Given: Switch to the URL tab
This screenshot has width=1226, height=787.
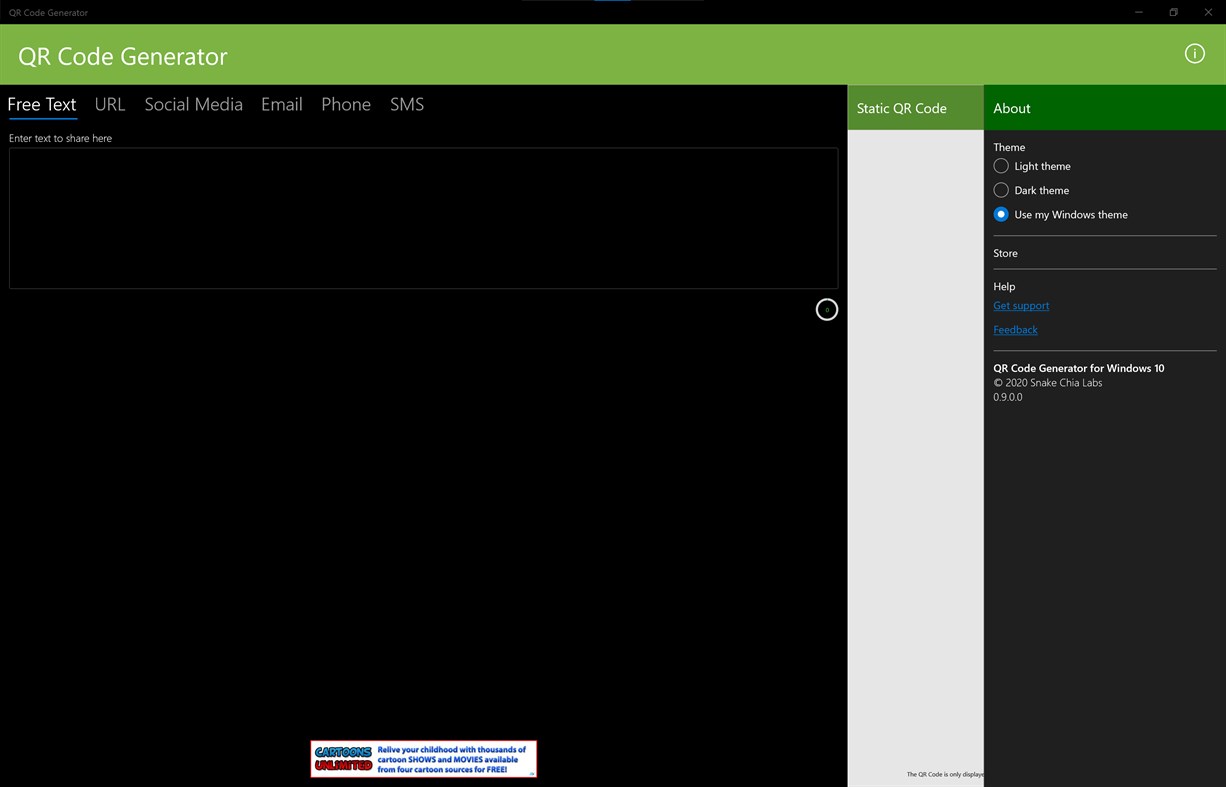Looking at the screenshot, I should 109,104.
